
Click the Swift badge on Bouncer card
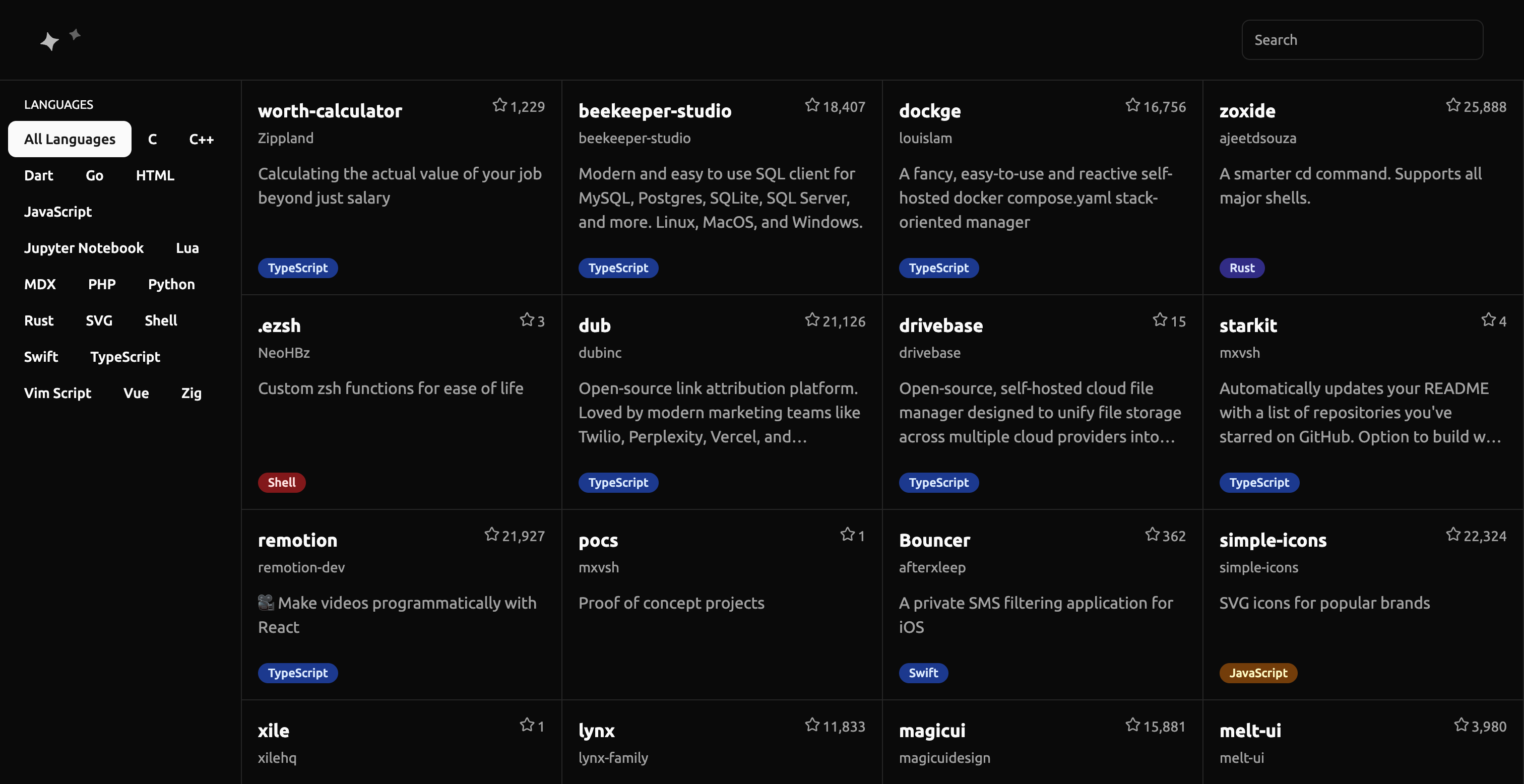(923, 673)
